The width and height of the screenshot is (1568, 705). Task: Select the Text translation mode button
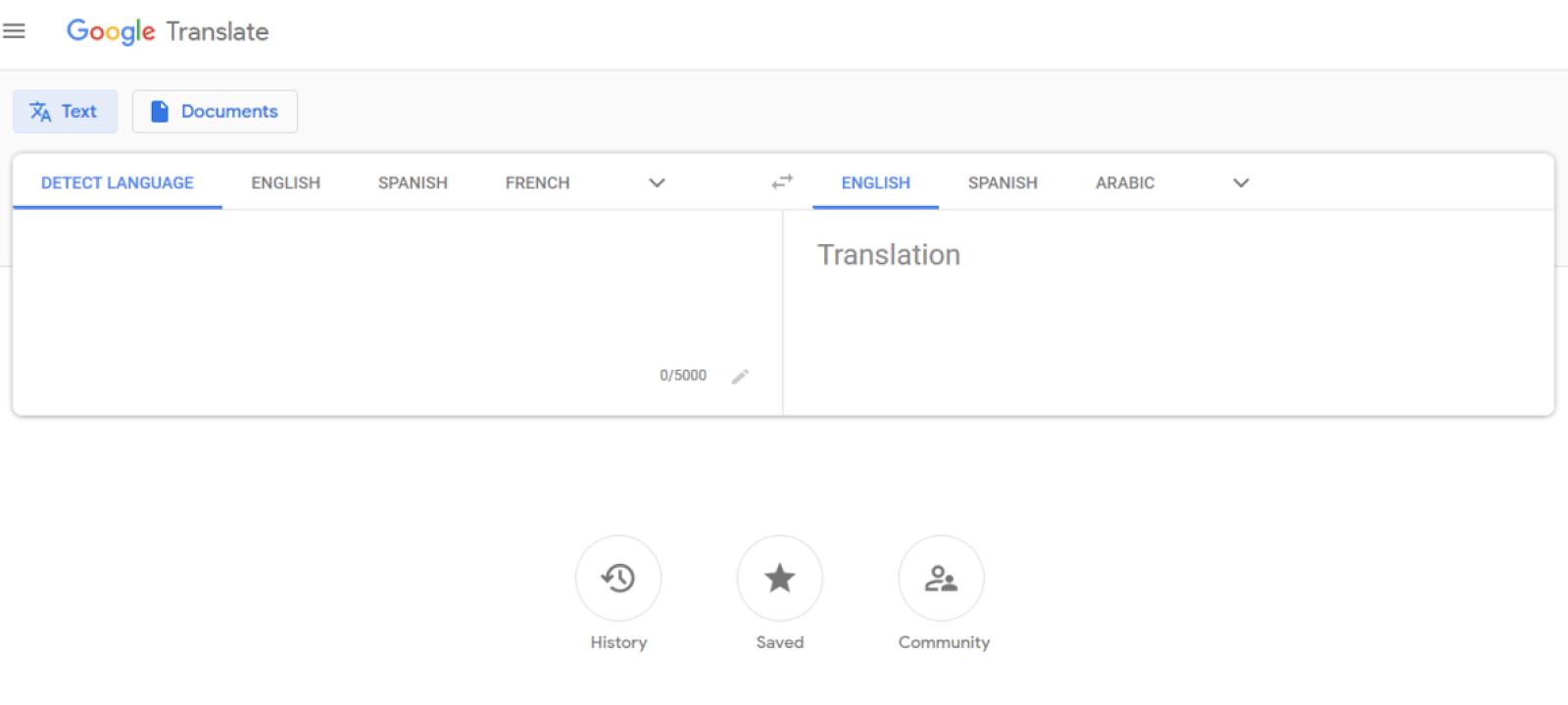[x=65, y=112]
